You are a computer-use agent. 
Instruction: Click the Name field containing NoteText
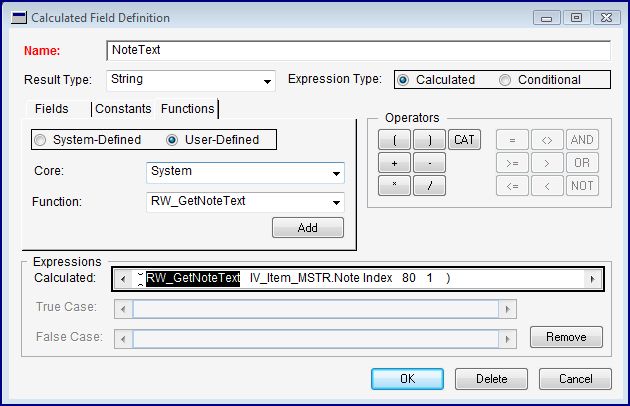pos(357,50)
